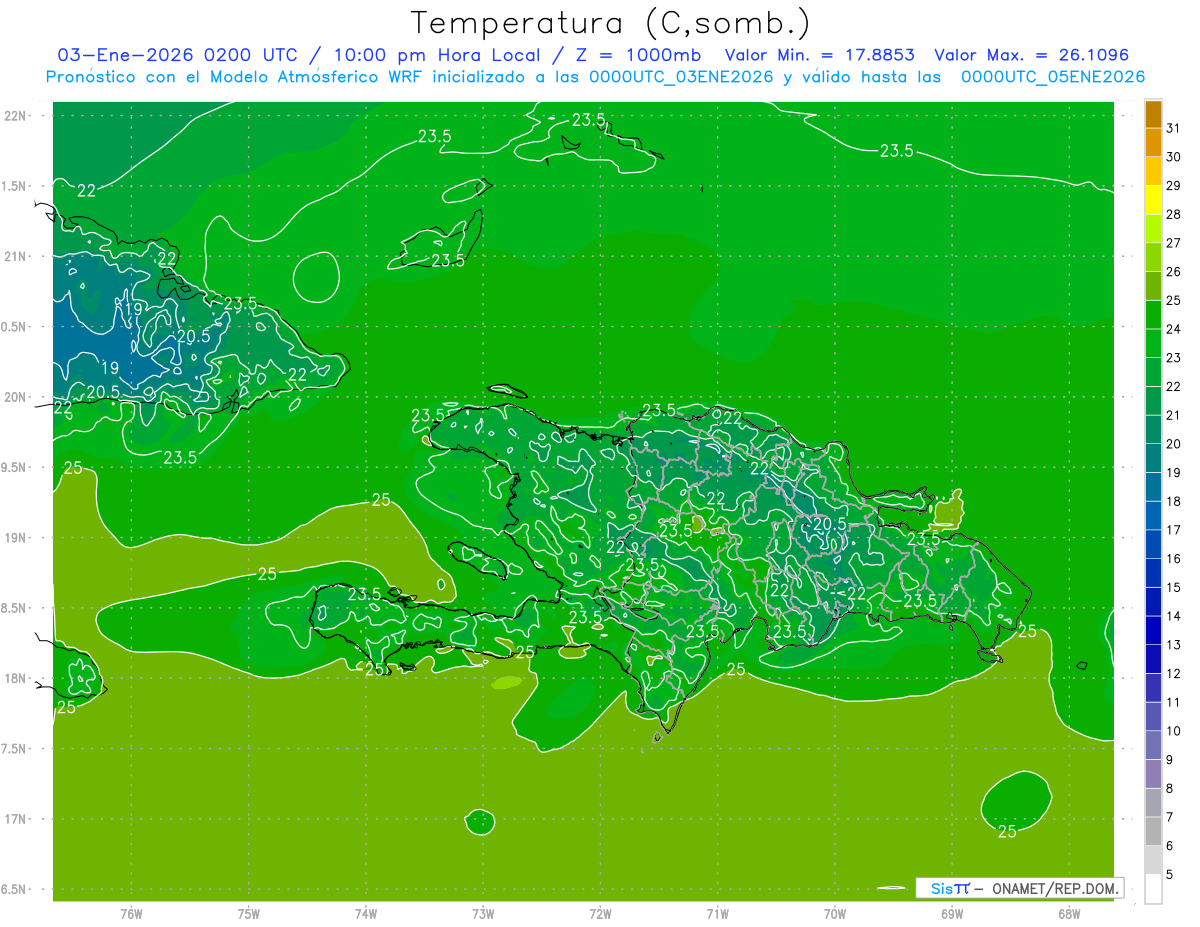This screenshot has width=1200, height=927.
Task: Click the 71W longitude axis label
Action: [x=717, y=913]
